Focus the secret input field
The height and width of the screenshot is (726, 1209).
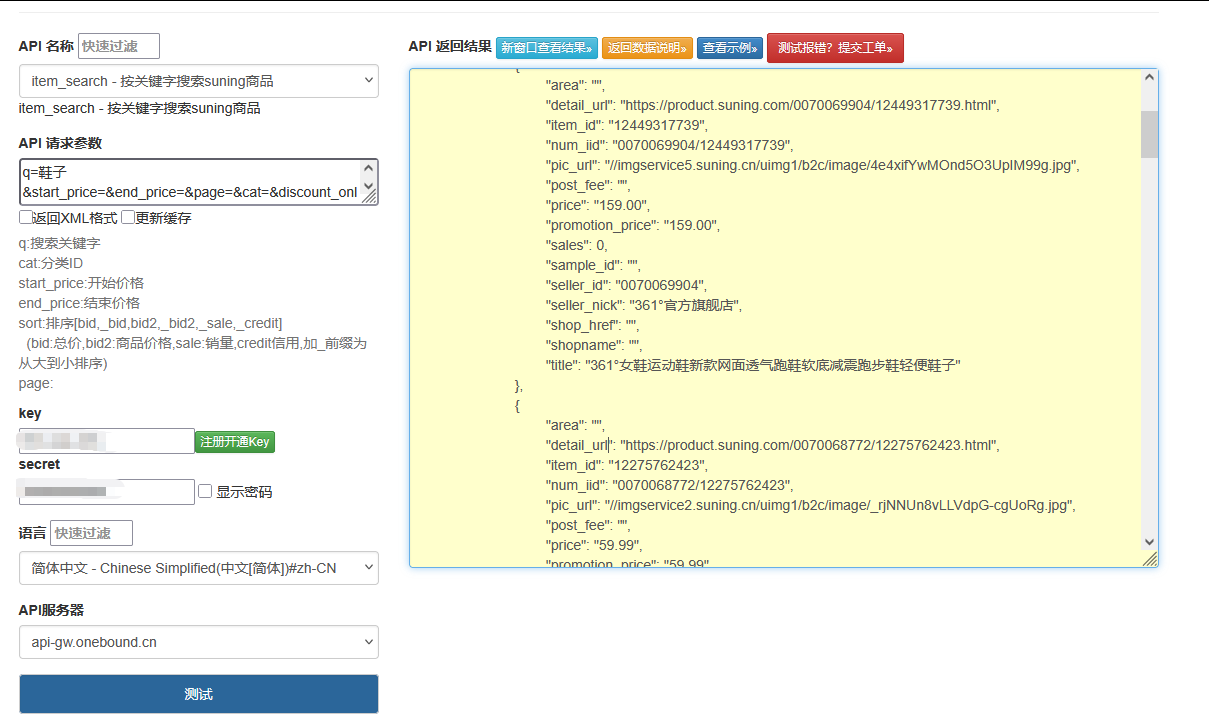[106, 492]
